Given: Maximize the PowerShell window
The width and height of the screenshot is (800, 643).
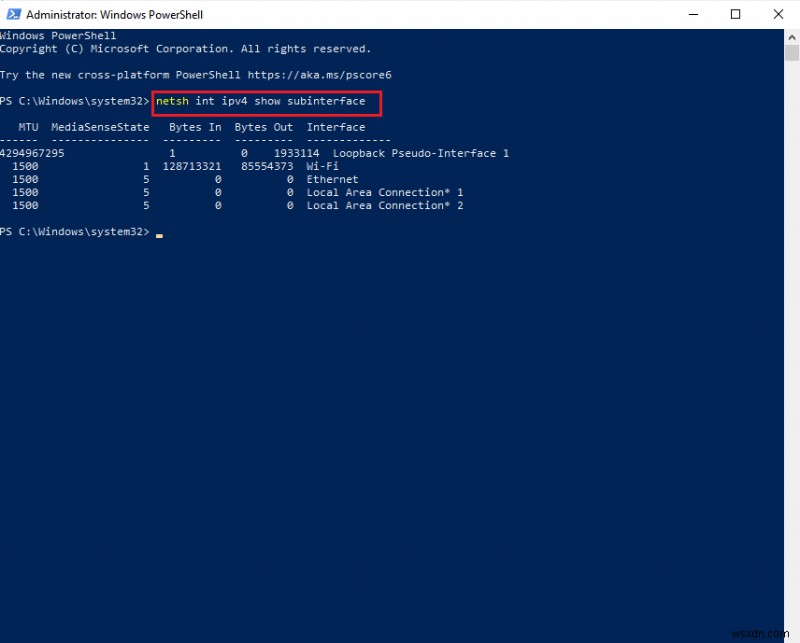Looking at the screenshot, I should (735, 14).
